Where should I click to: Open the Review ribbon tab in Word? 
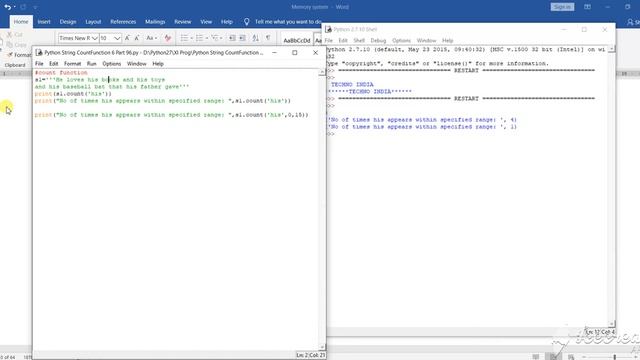[182, 22]
